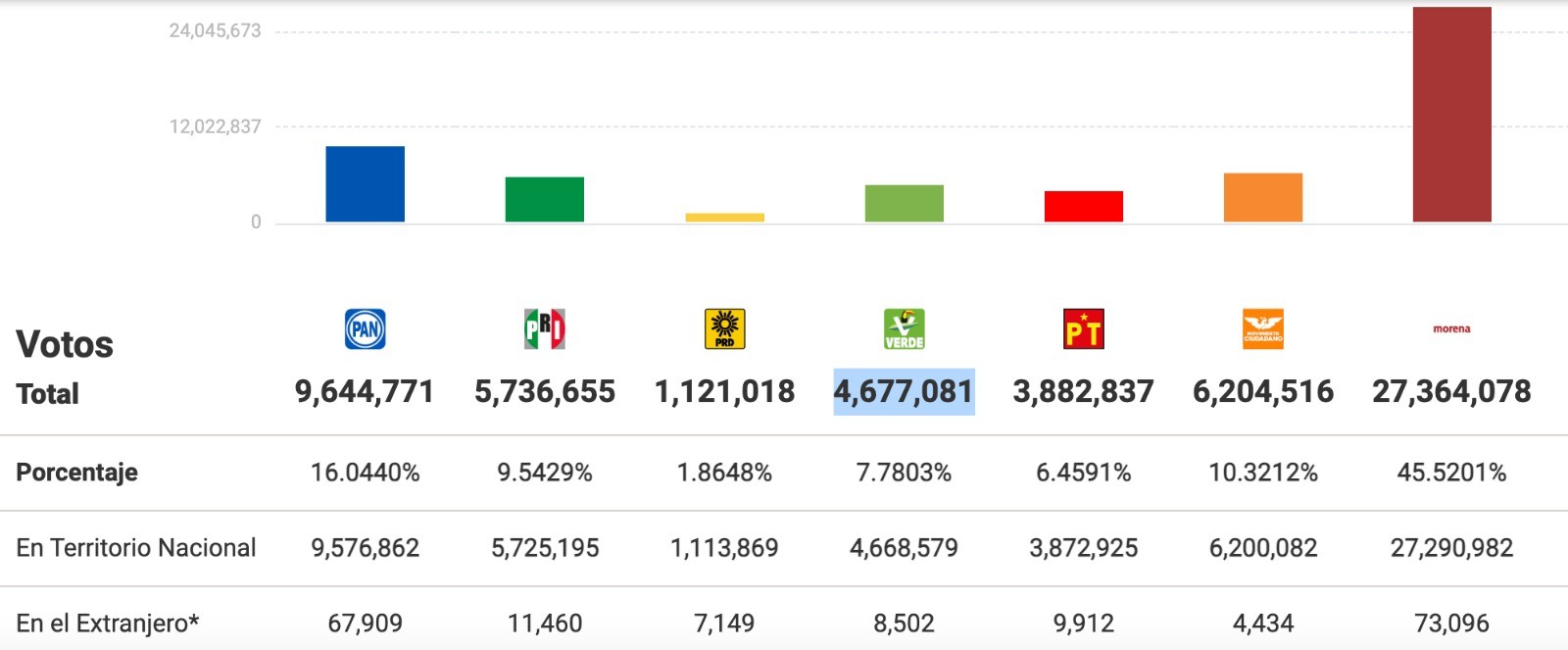Click morena total 27,364,078
Viewport: 1568px width, 650px height.
(x=1451, y=392)
